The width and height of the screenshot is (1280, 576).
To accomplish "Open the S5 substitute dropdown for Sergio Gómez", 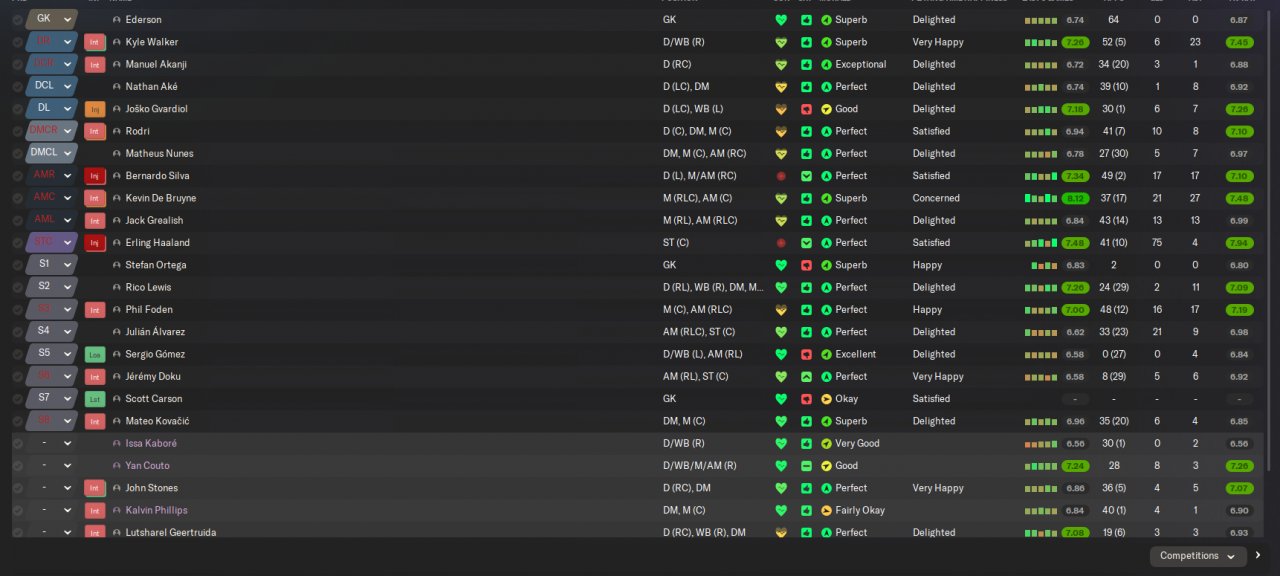I will click(x=52, y=354).
